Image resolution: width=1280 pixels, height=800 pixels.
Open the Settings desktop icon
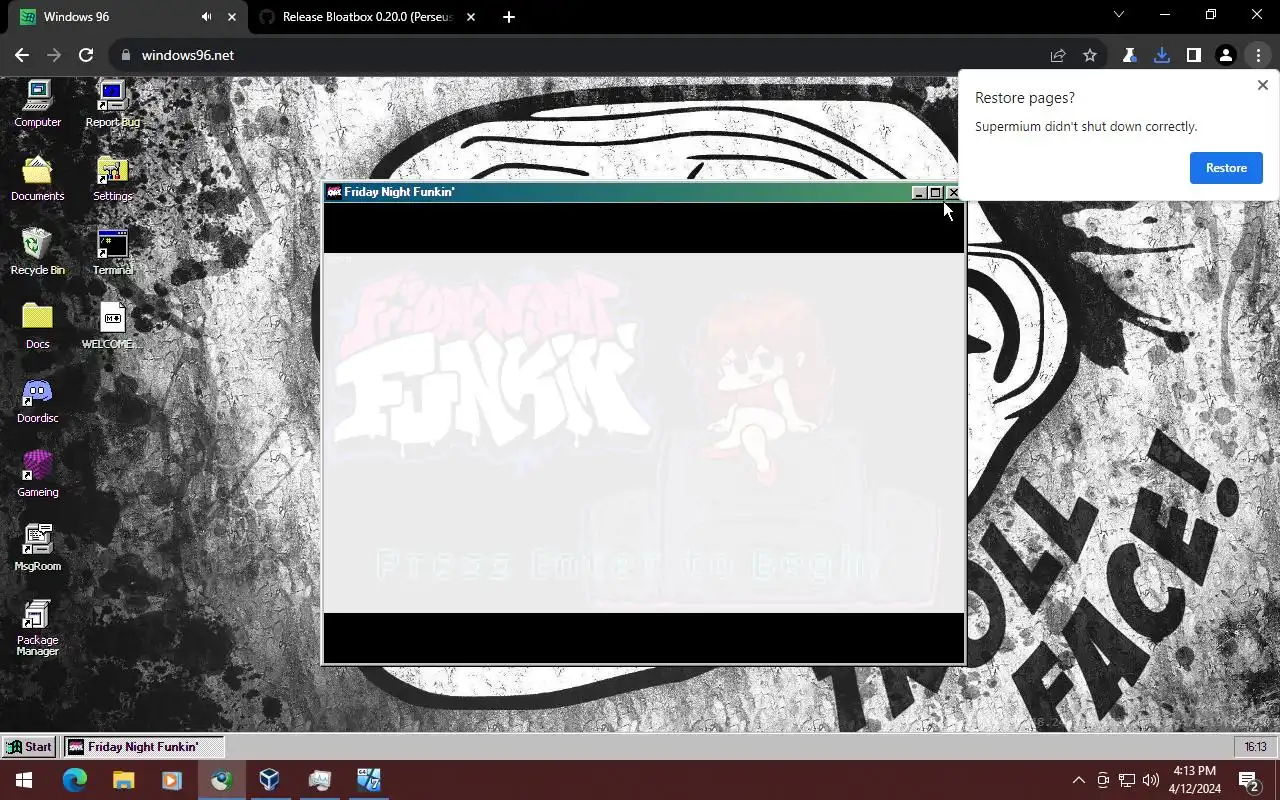point(112,178)
